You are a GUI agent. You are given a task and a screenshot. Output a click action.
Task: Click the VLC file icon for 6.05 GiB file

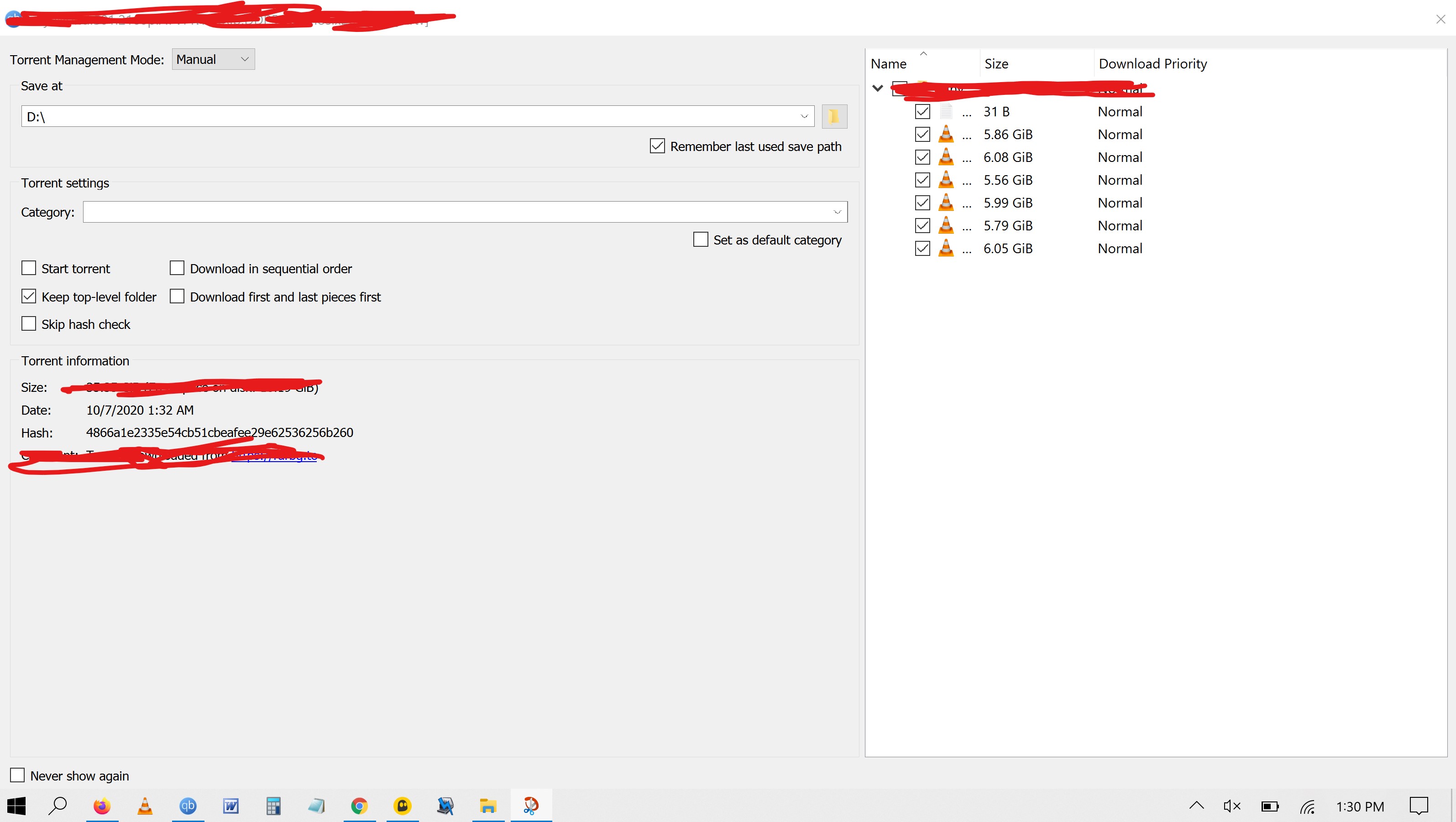point(946,248)
